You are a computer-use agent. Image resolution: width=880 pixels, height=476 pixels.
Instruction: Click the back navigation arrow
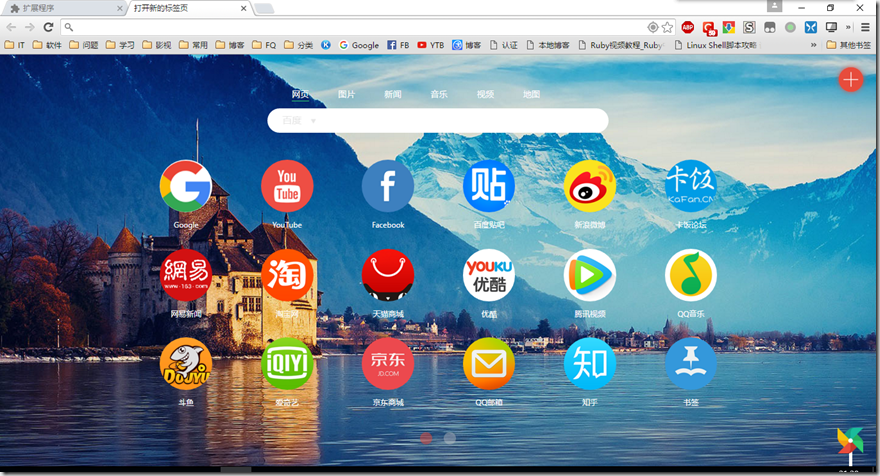pyautogui.click(x=11, y=27)
